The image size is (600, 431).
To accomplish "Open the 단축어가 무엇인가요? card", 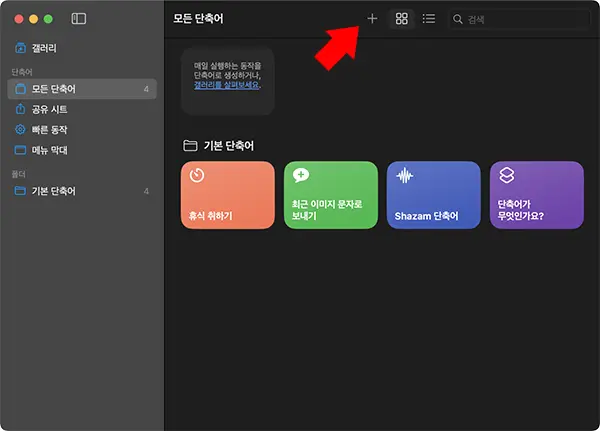I will click(537, 195).
